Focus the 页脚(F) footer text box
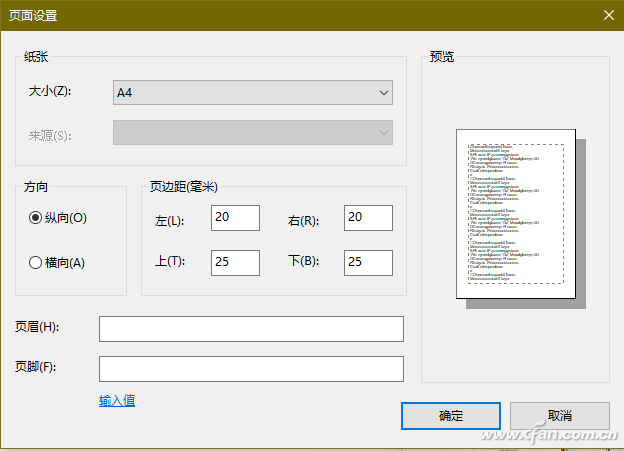624x451 pixels. 251,369
